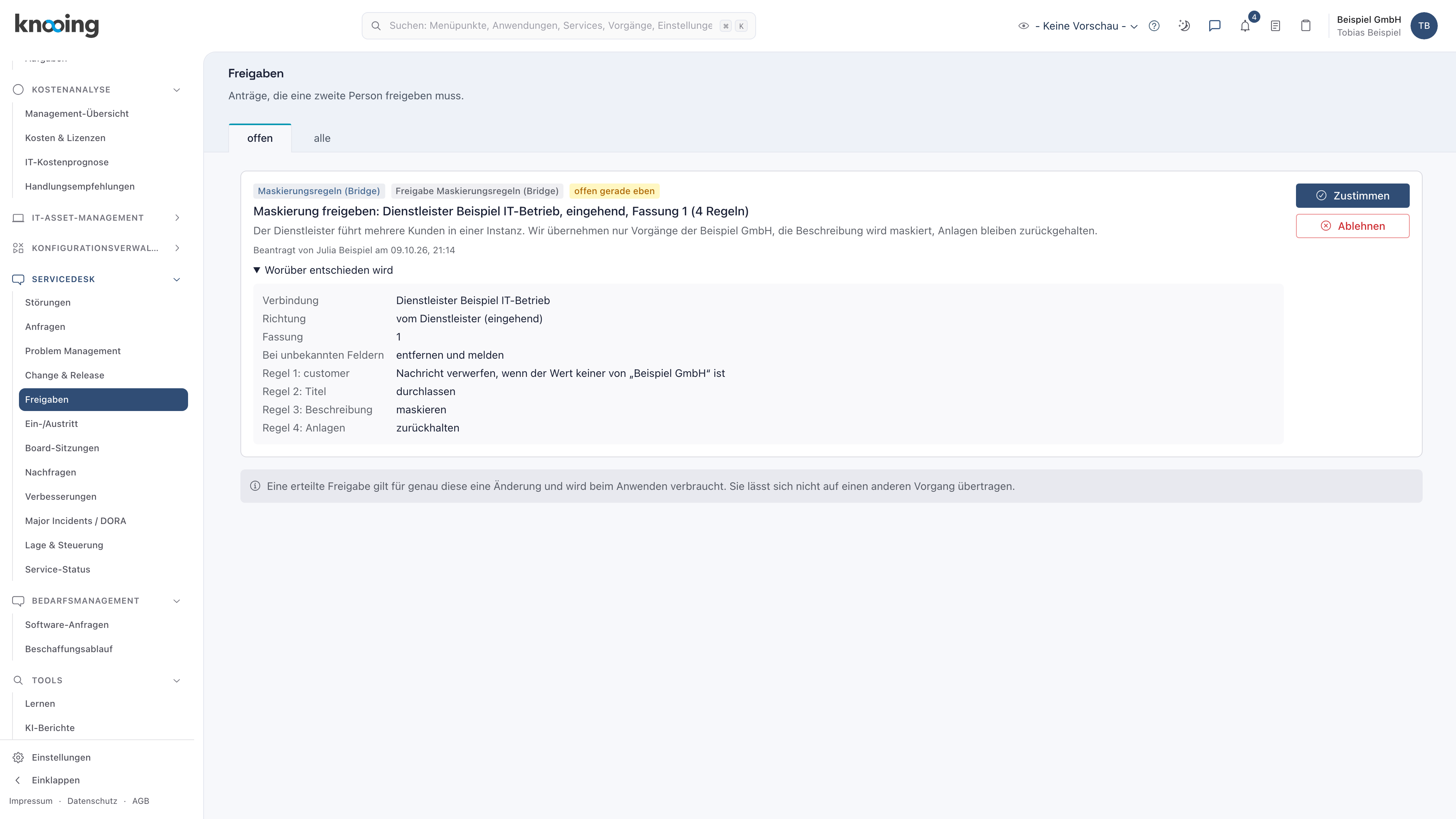The height and width of the screenshot is (819, 1456).
Task: Switch to the alle tab
Action: (322, 138)
